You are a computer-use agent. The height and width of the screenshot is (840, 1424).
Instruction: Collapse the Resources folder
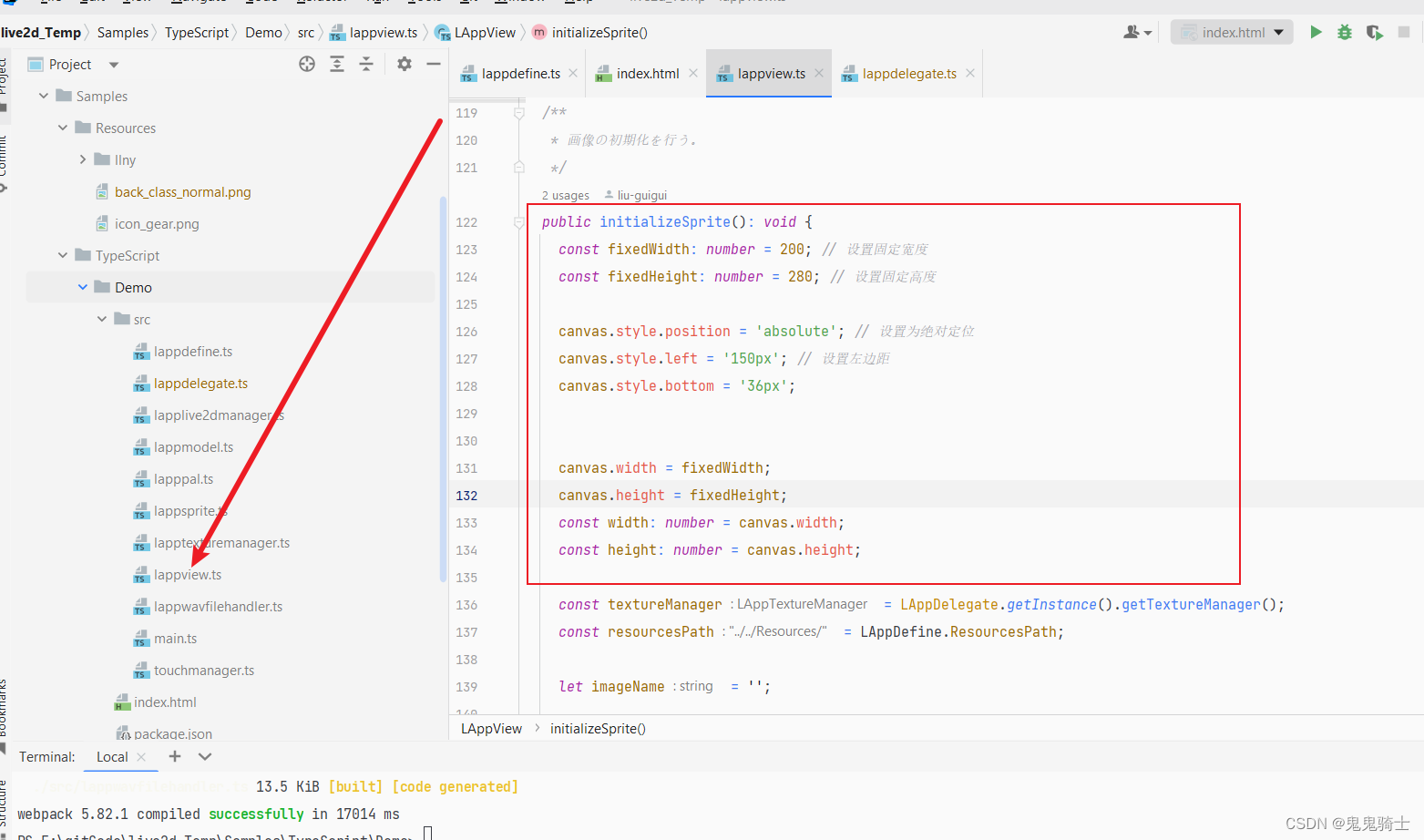coord(63,128)
